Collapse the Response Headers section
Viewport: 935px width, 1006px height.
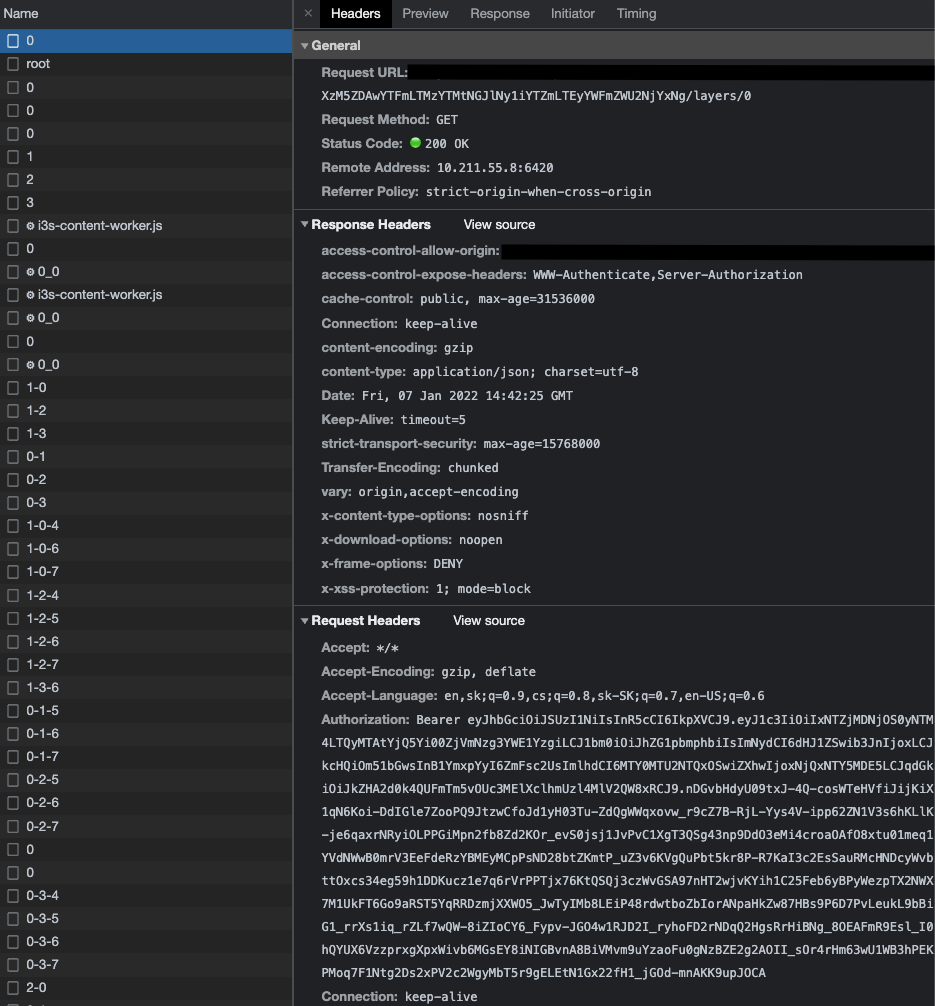[305, 225]
